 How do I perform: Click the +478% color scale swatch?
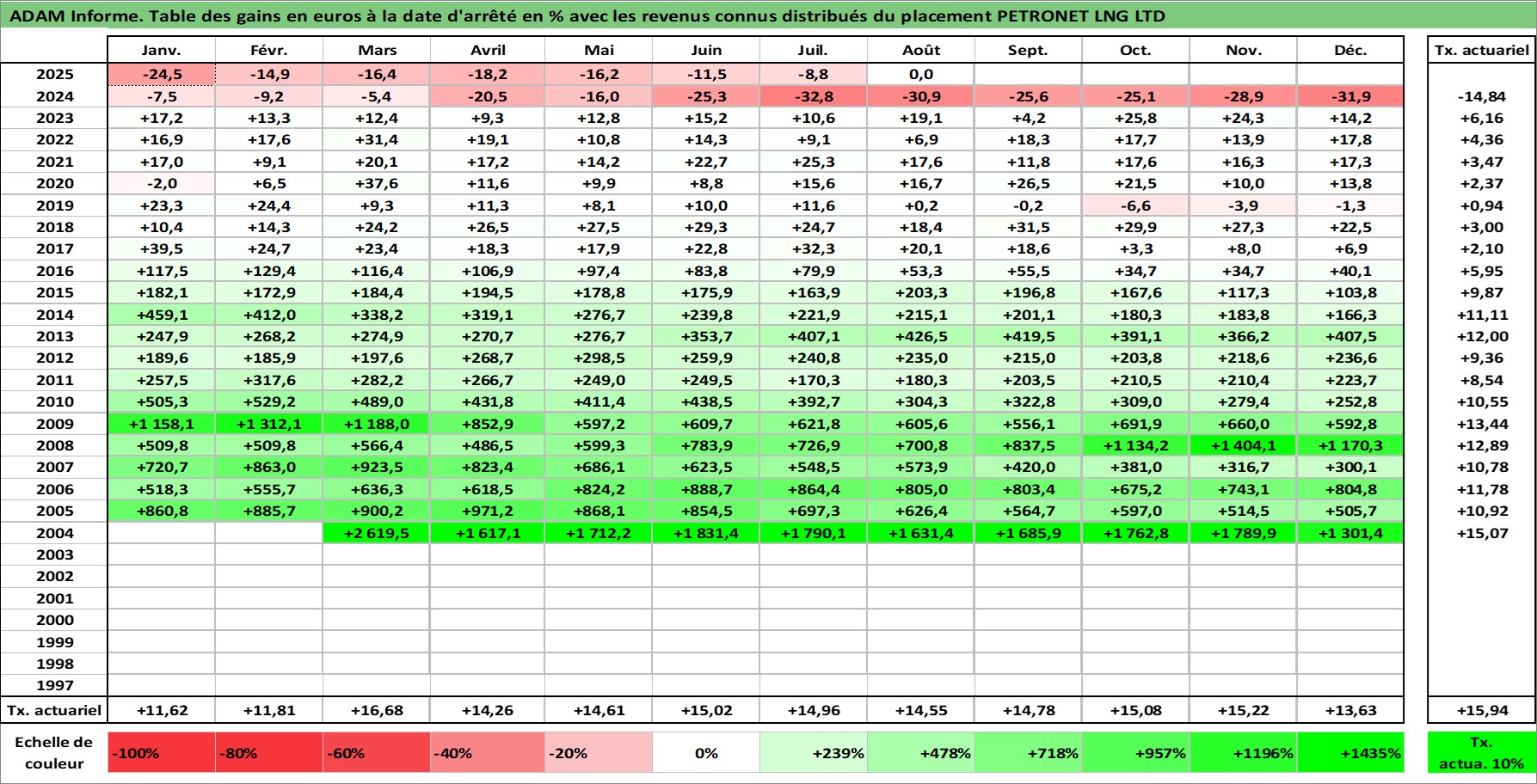click(x=920, y=752)
